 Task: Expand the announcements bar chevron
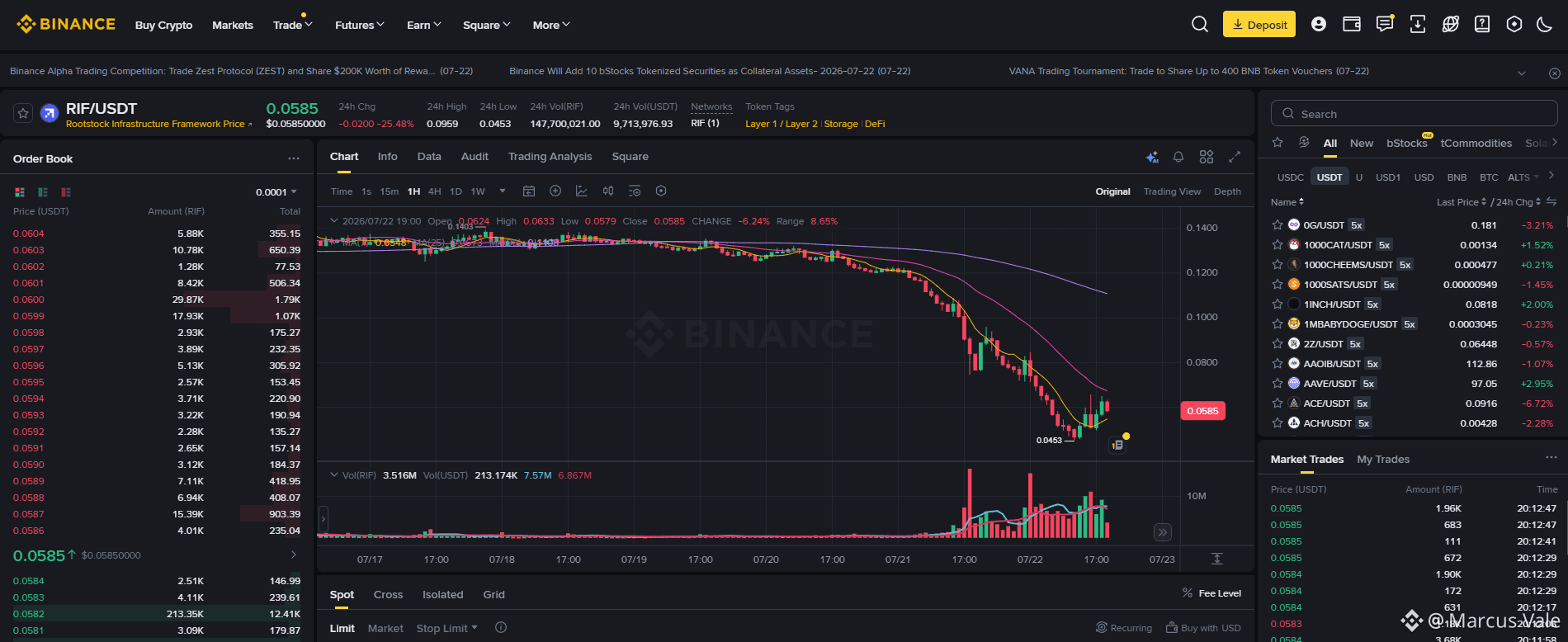coord(1522,73)
